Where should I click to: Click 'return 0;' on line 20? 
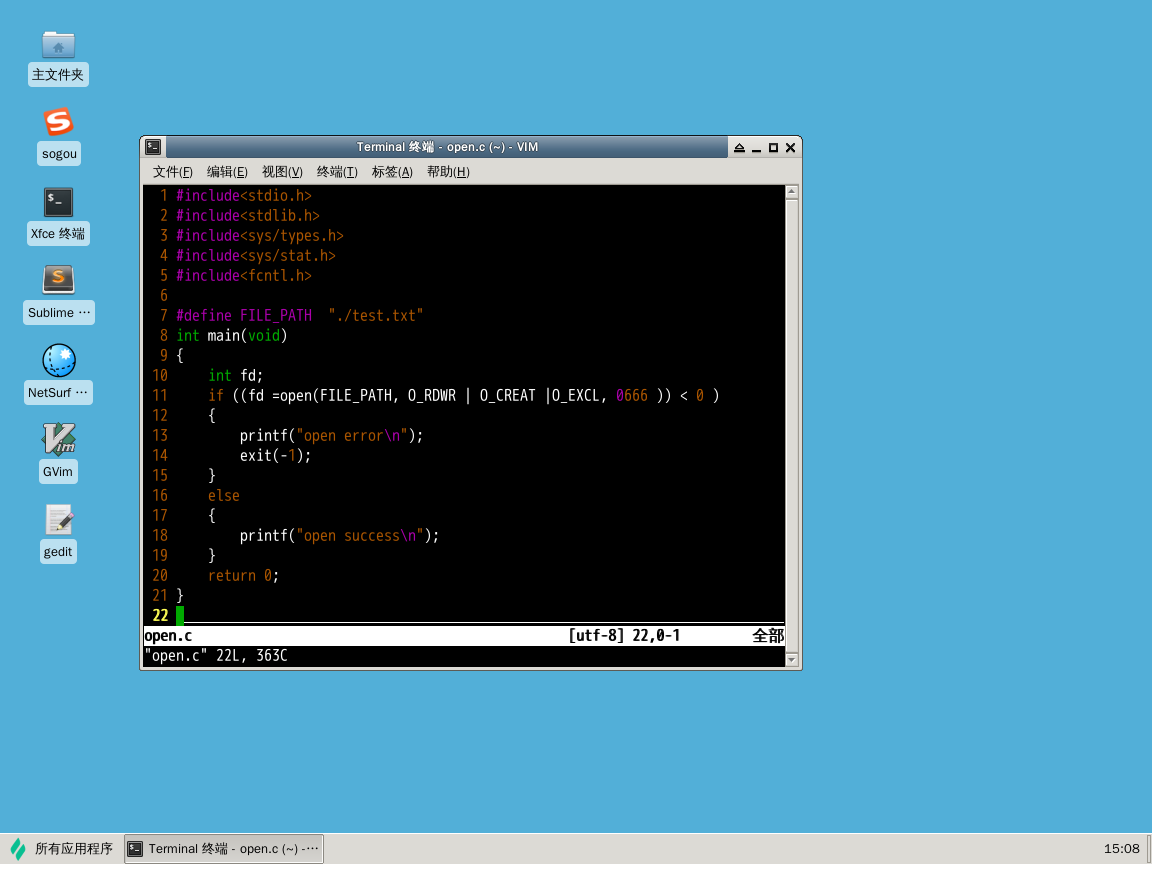pos(243,576)
